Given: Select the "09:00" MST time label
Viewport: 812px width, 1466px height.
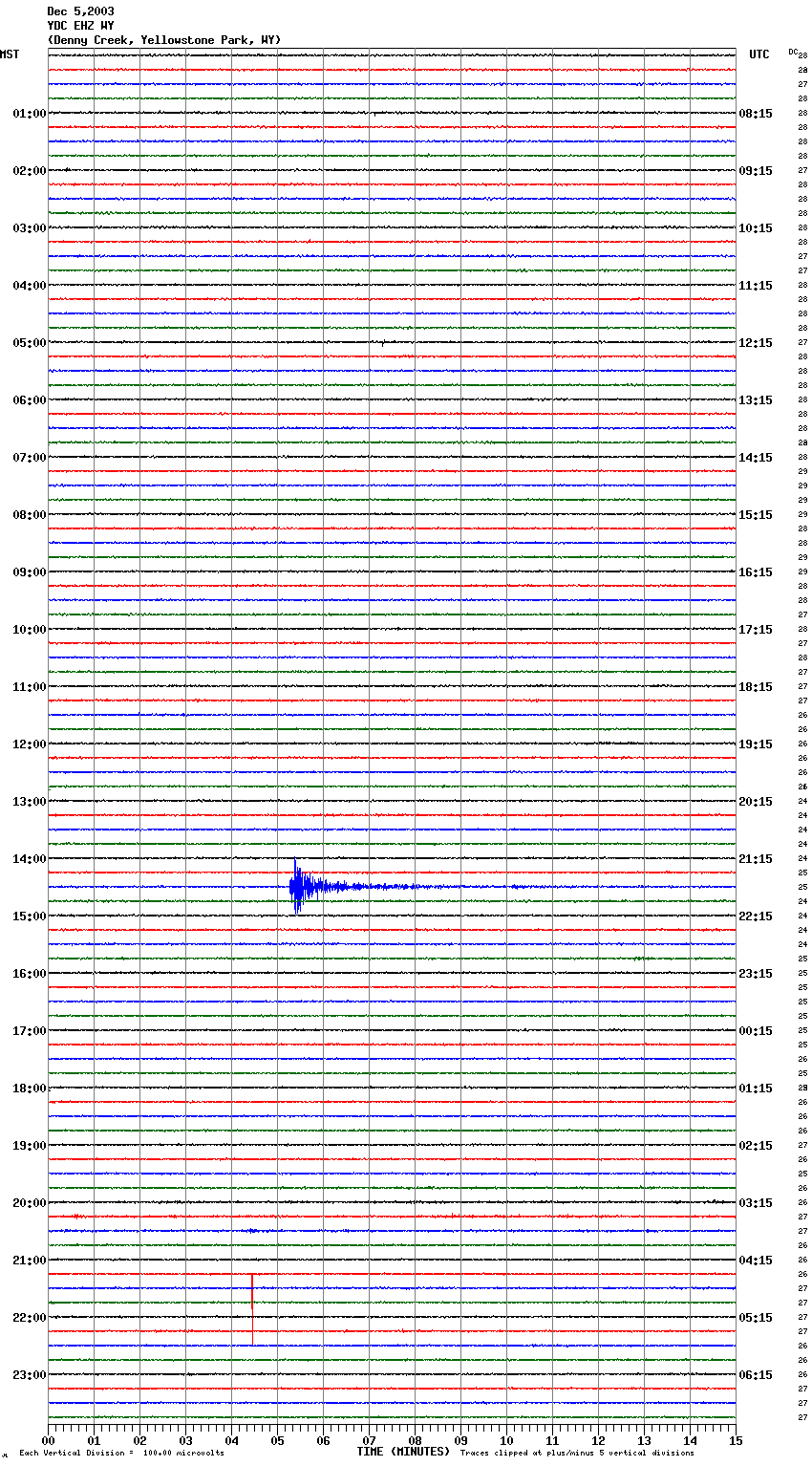Looking at the screenshot, I should pos(30,572).
